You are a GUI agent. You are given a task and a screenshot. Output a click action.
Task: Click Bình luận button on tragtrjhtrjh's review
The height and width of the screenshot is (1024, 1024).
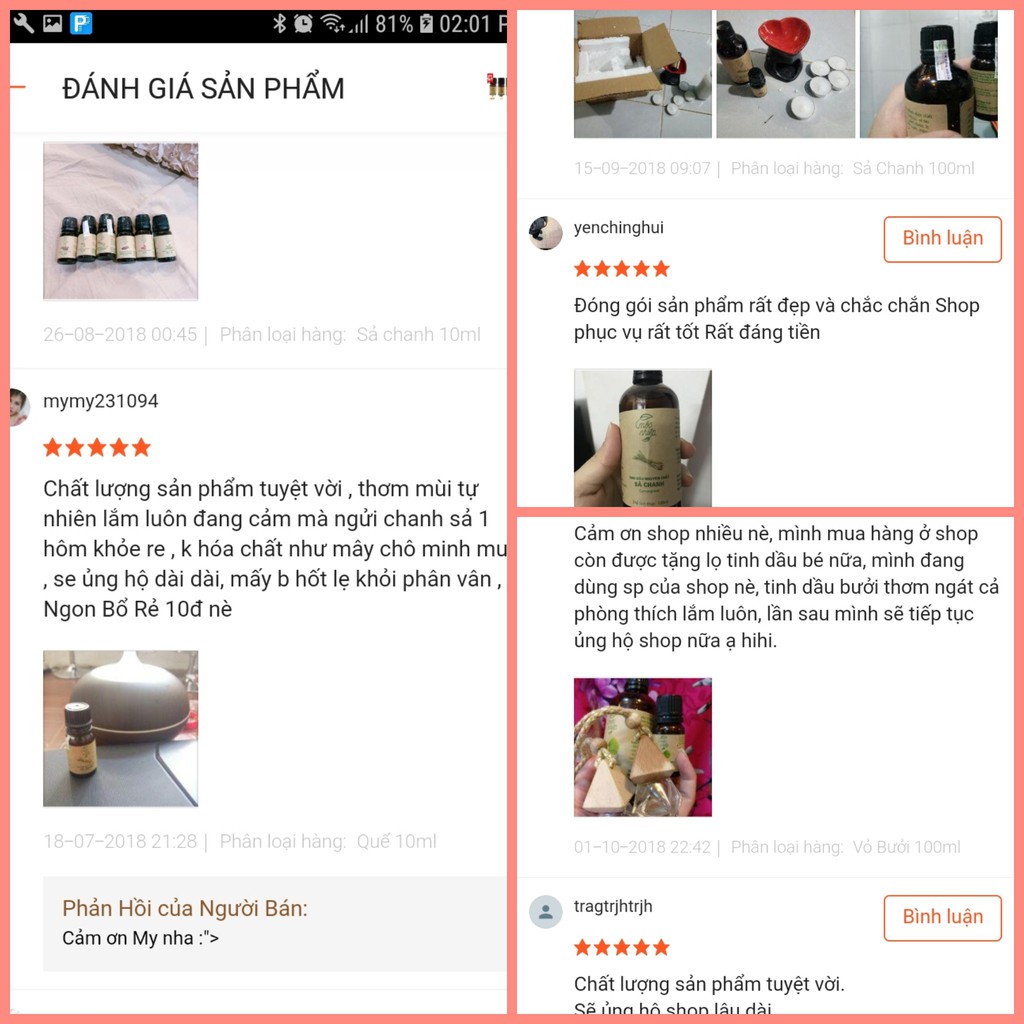click(942, 918)
